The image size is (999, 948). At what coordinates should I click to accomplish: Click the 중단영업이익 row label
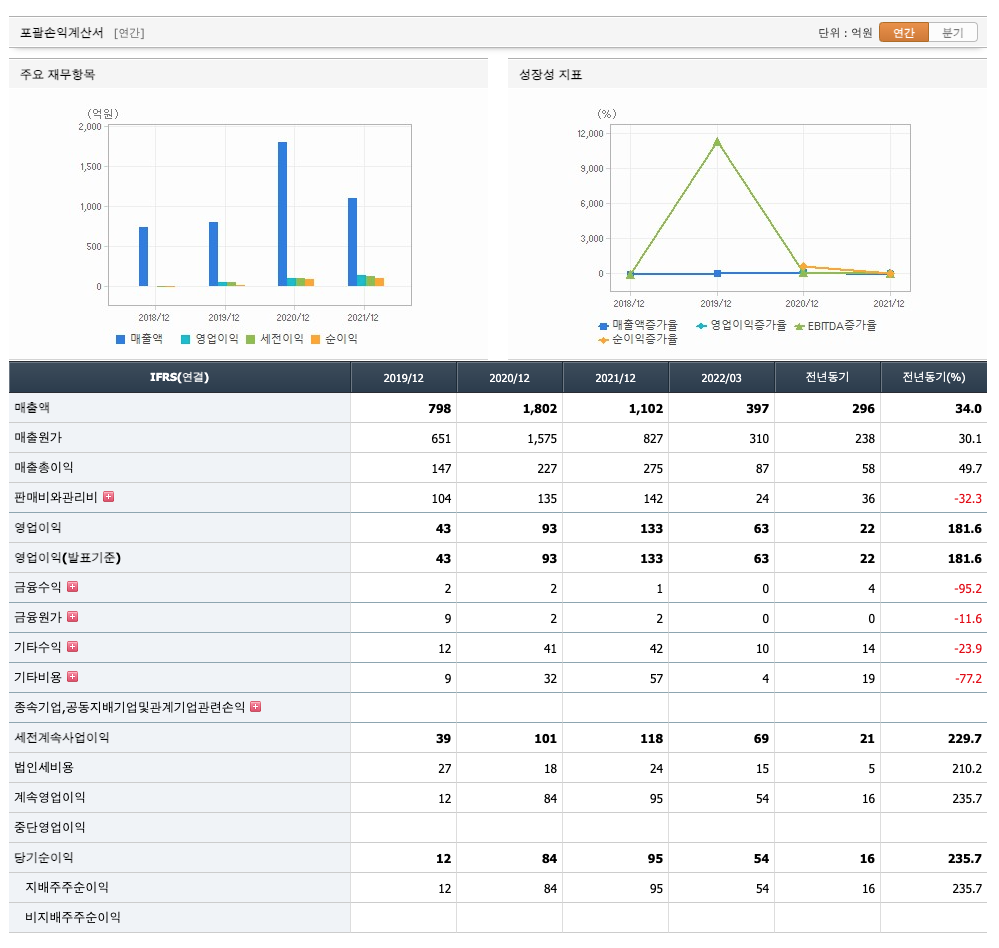pos(50,827)
